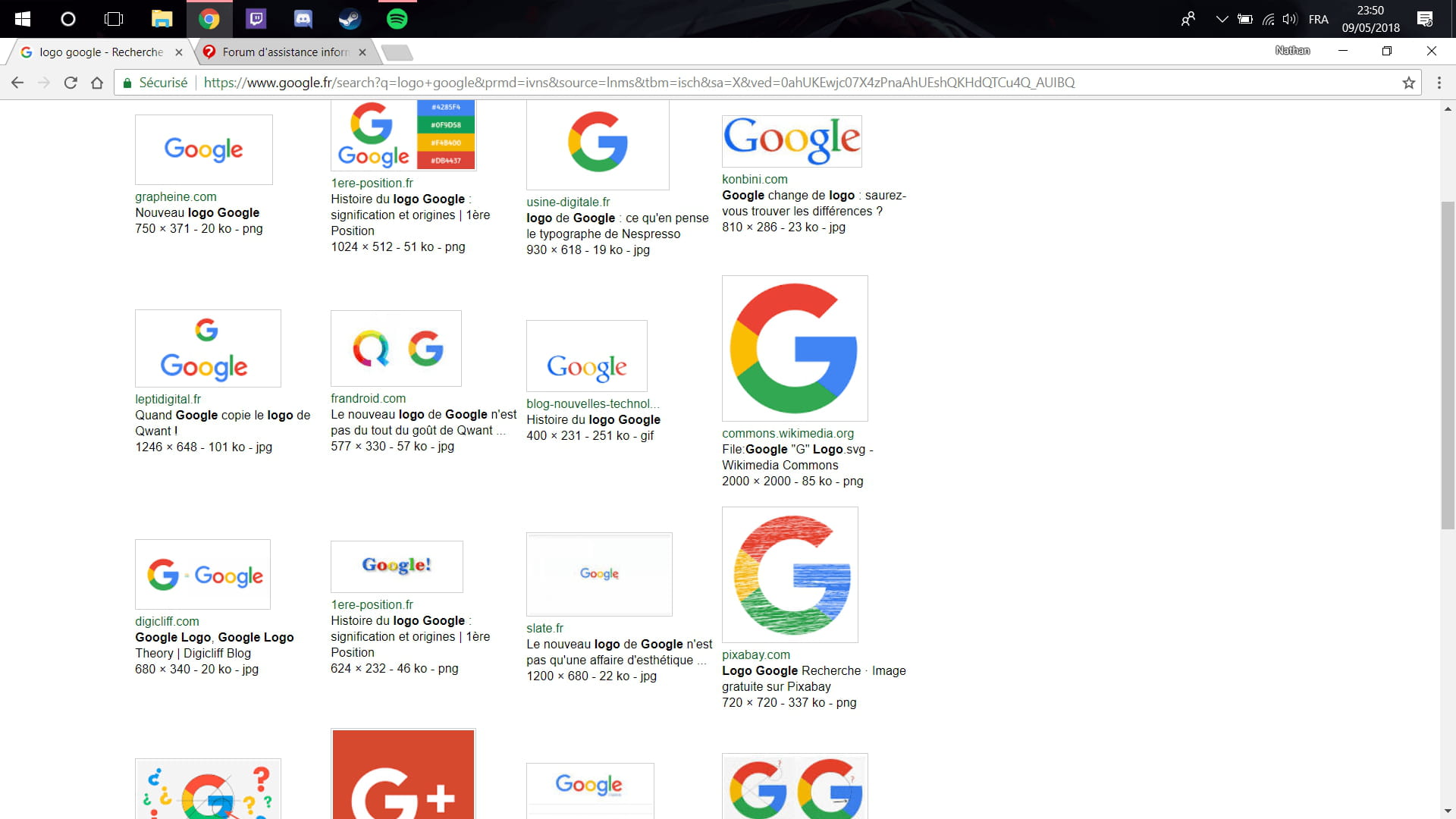Image resolution: width=1456 pixels, height=819 pixels.
Task: Open the Nathan profile button
Action: (1292, 51)
